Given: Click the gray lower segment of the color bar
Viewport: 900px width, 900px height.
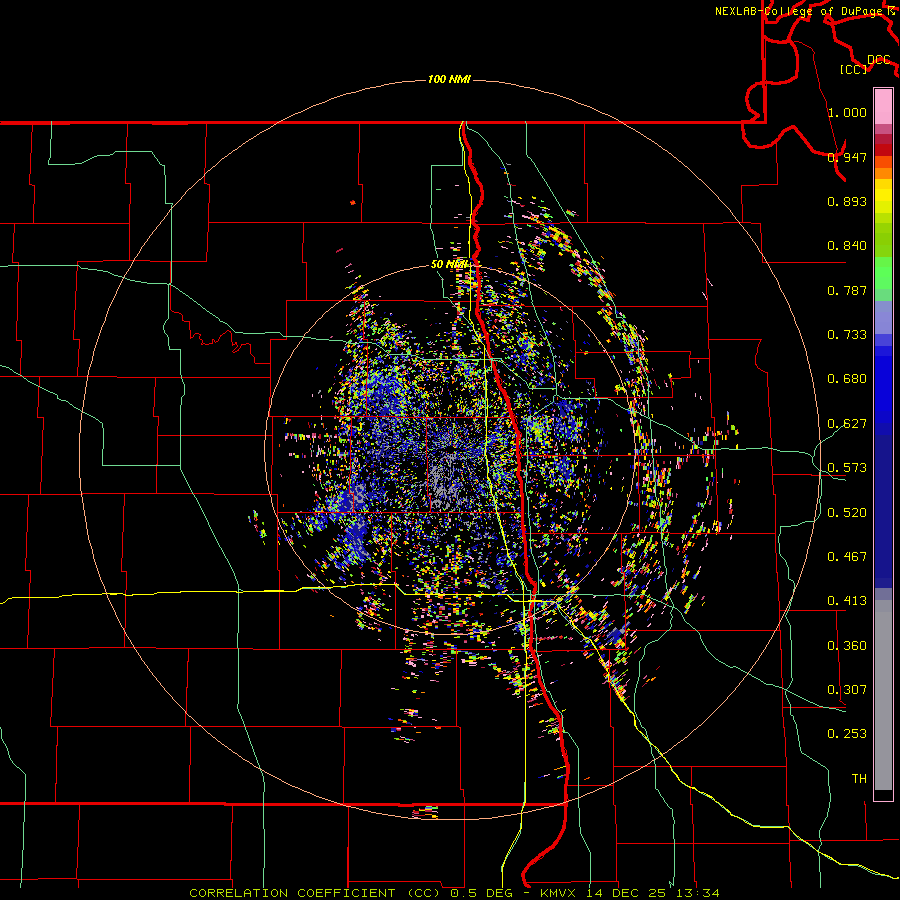Looking at the screenshot, I should click(883, 695).
